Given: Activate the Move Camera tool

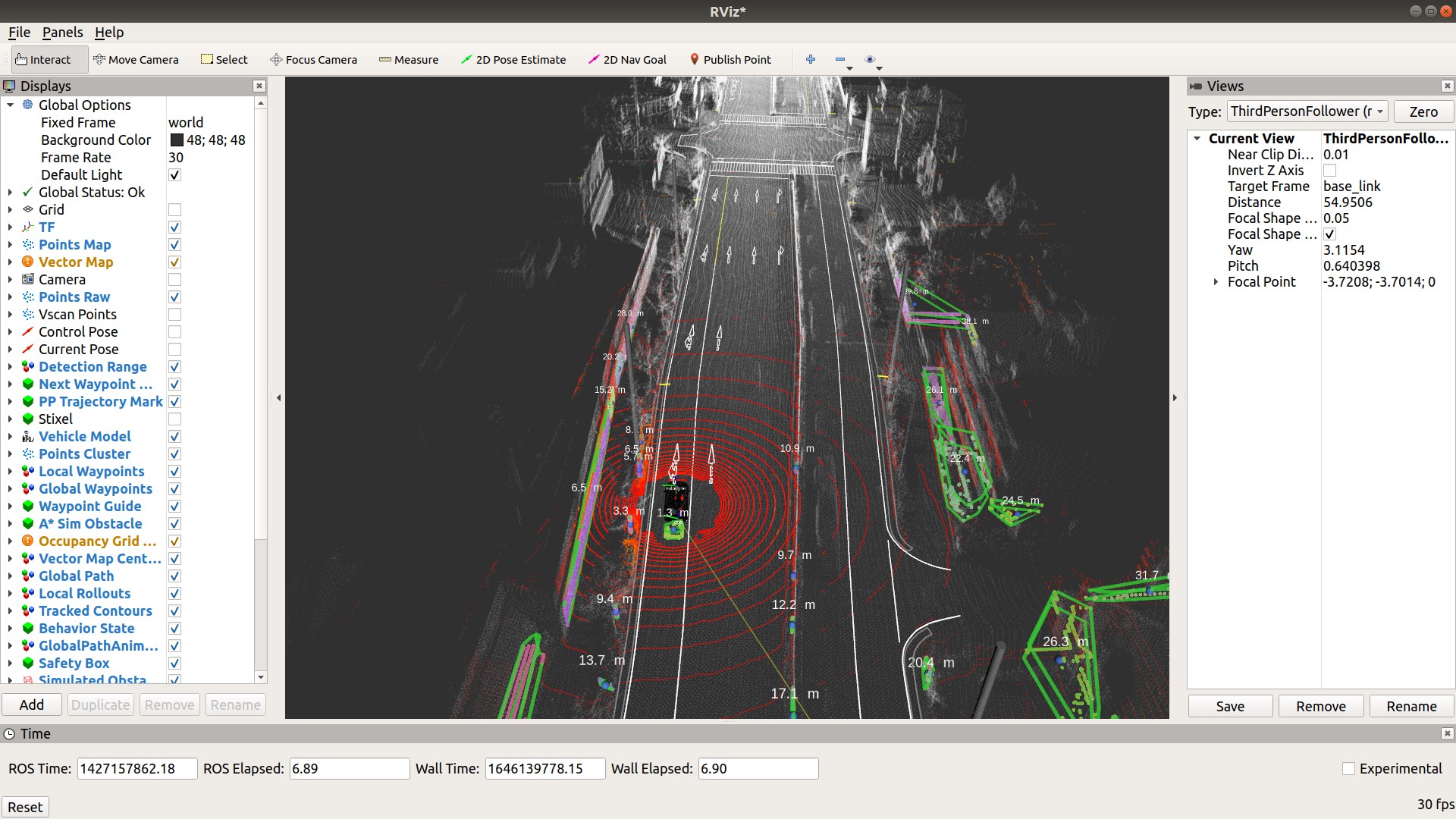Looking at the screenshot, I should pos(136,60).
